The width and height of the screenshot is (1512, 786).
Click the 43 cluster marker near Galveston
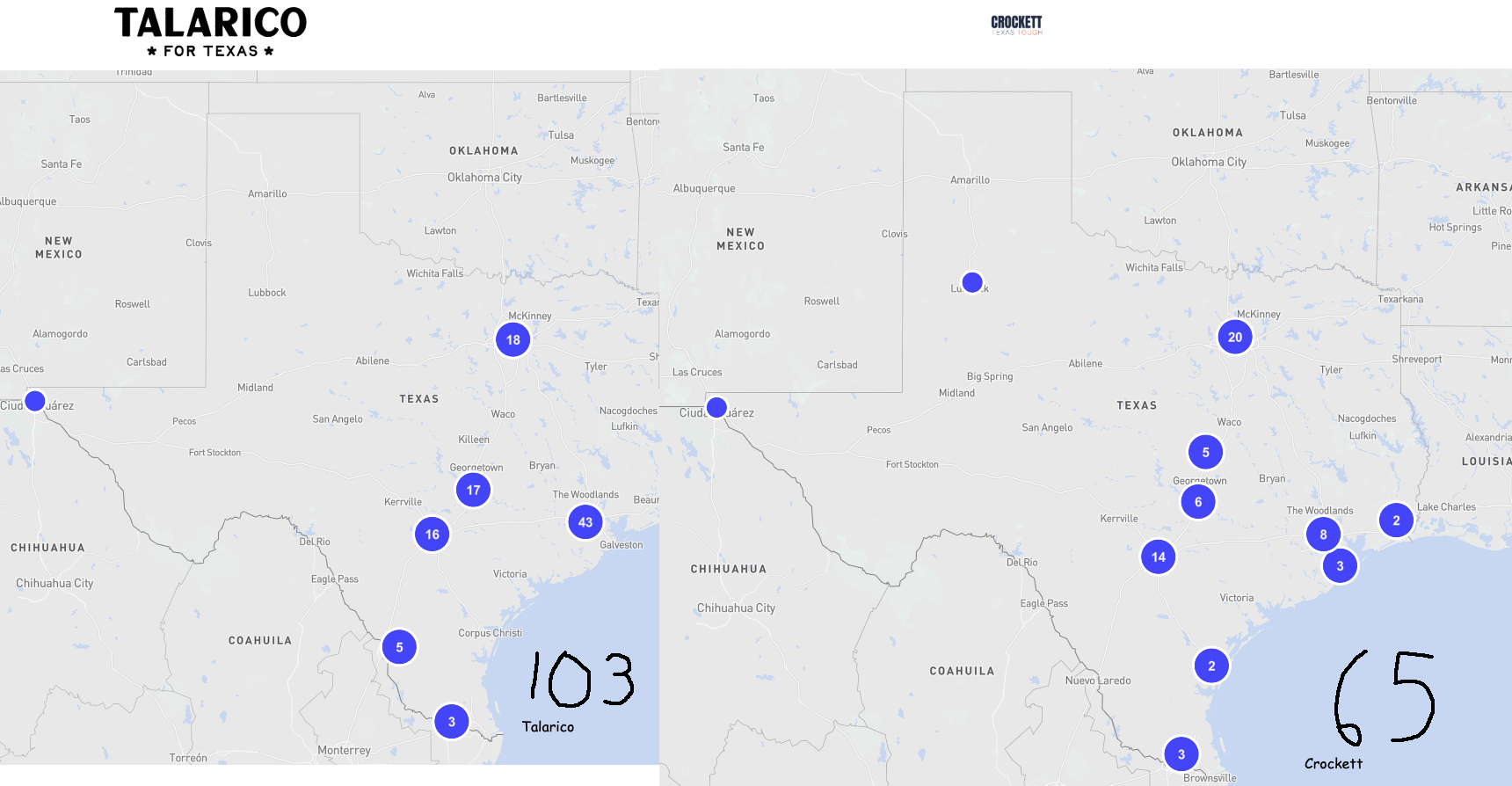point(585,522)
